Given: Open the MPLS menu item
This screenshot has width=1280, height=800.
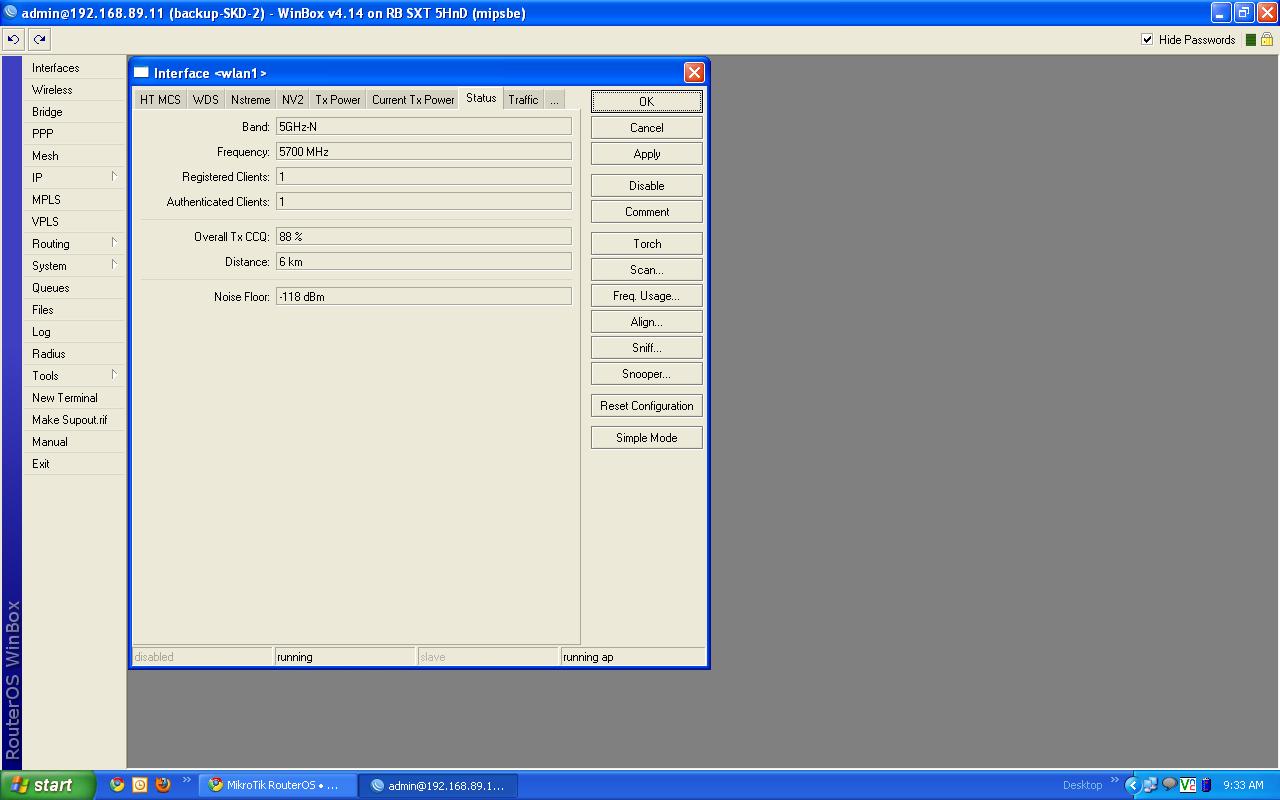Looking at the screenshot, I should [74, 200].
